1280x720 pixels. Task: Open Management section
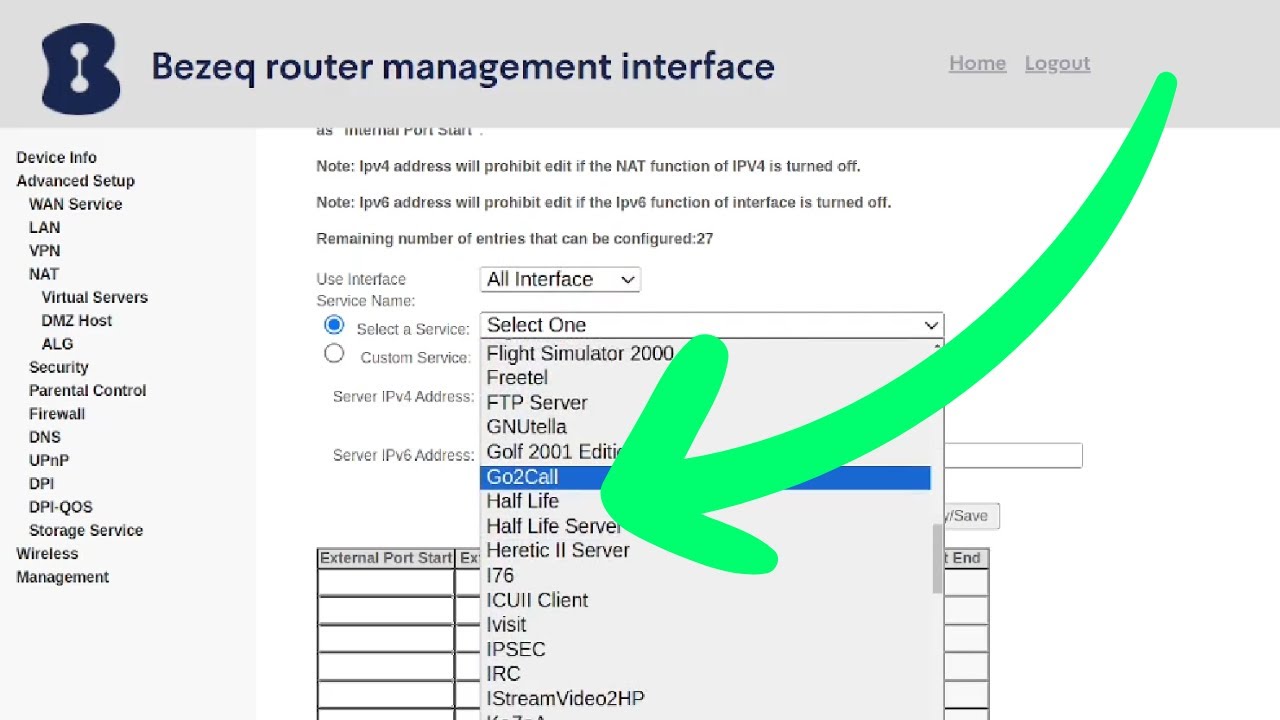coord(62,577)
